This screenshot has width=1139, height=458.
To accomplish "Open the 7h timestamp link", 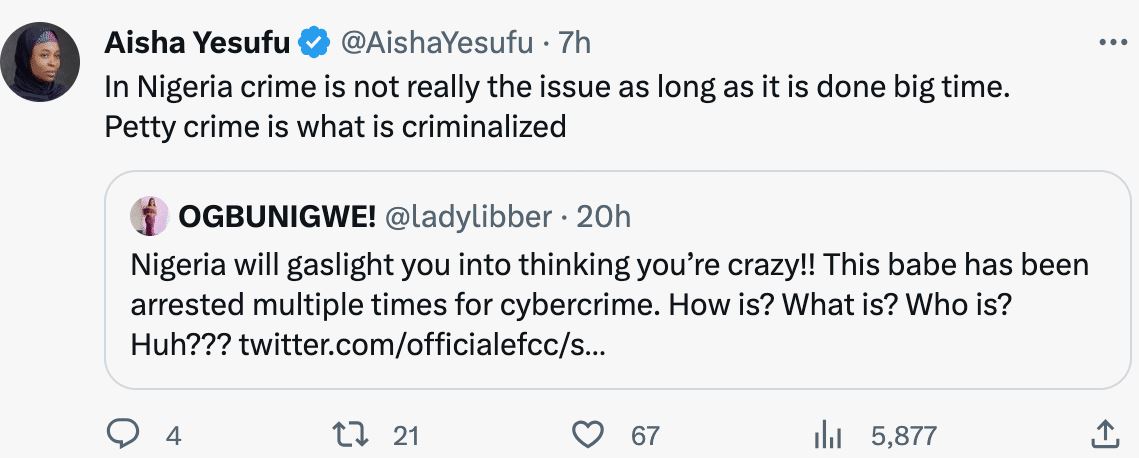I will coord(574,43).
